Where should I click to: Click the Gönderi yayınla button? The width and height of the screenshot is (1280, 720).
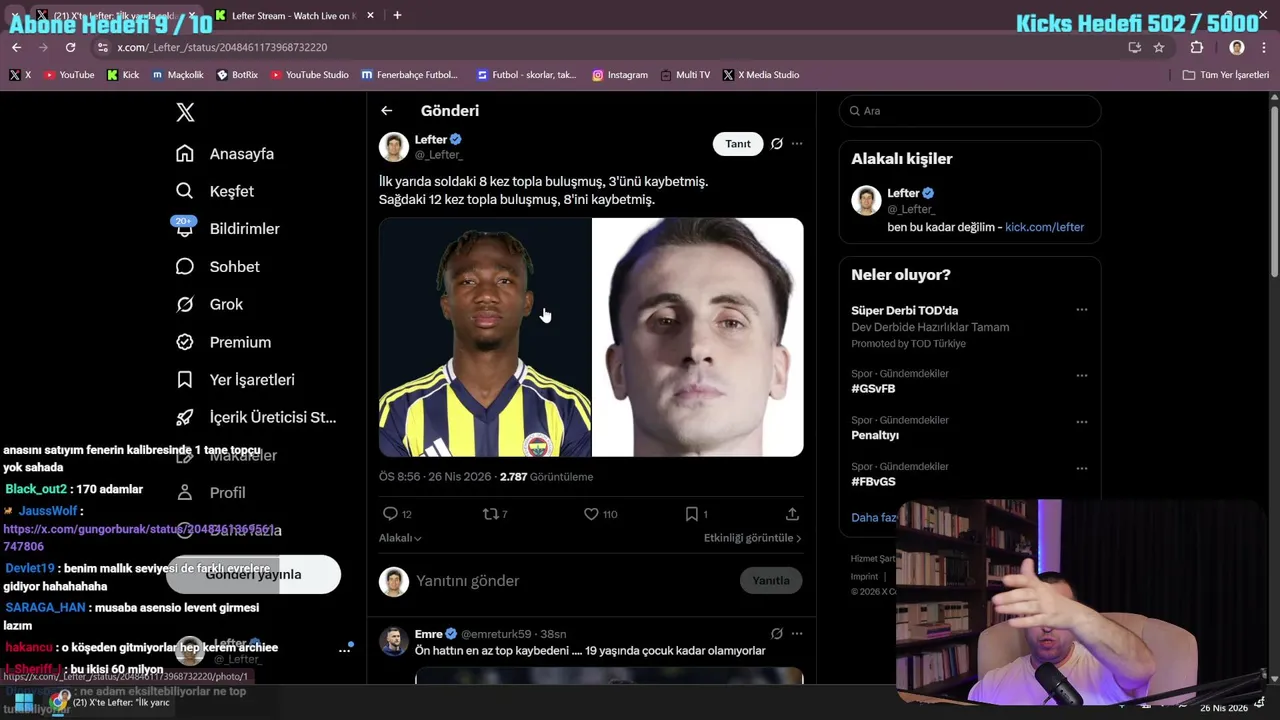click(253, 575)
